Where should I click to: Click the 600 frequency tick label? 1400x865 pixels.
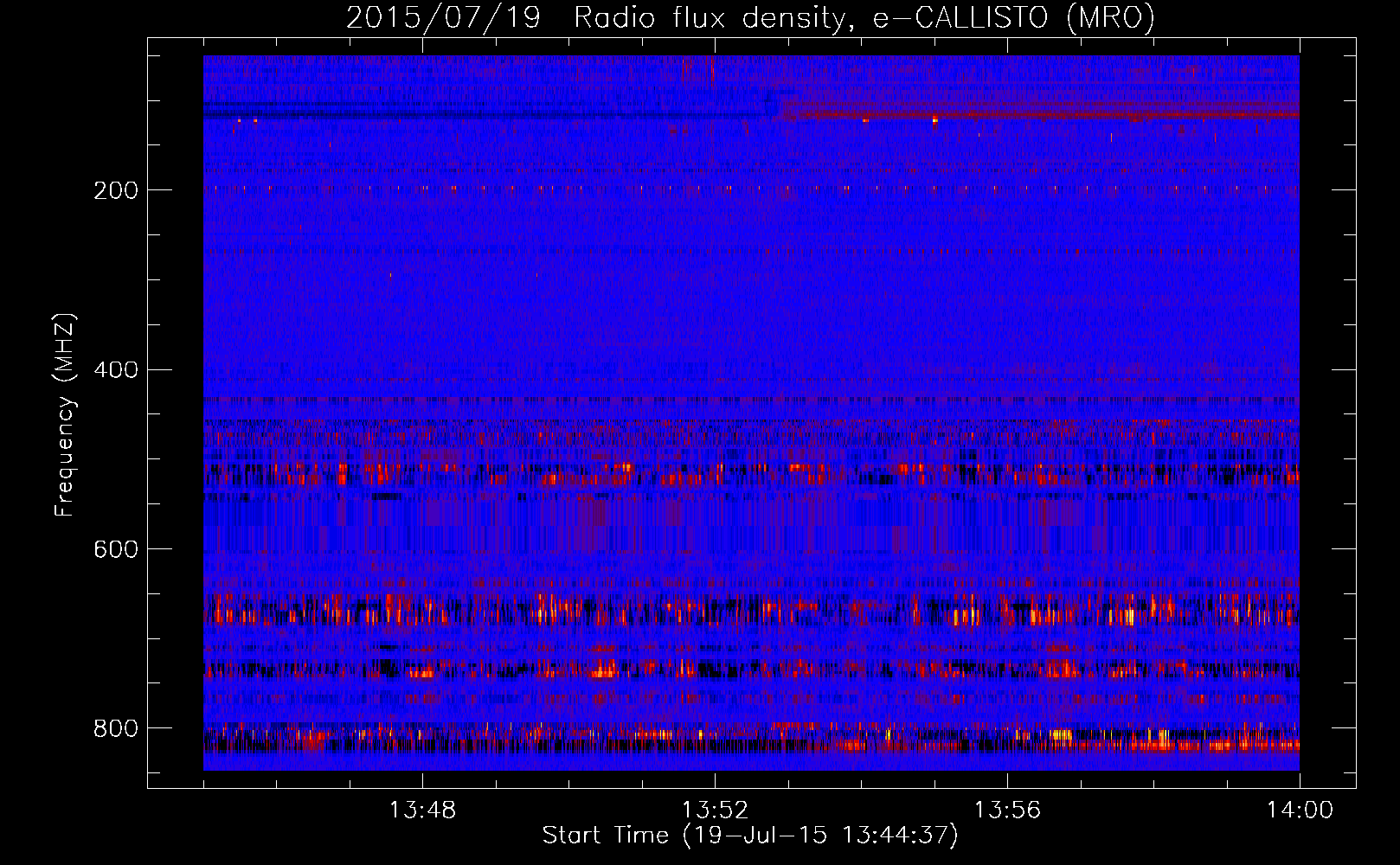[x=116, y=550]
